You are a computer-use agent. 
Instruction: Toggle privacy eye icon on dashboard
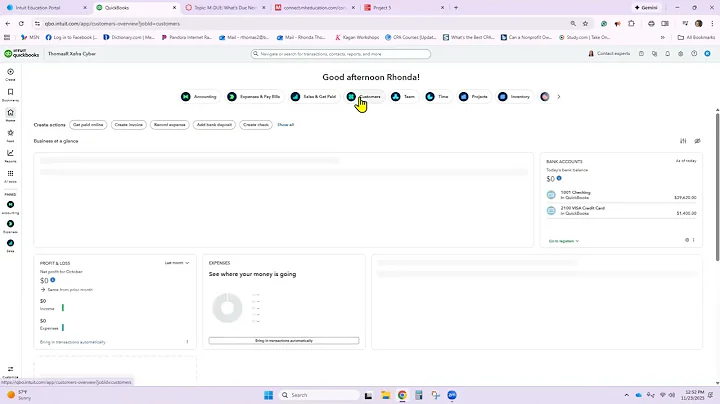point(697,141)
